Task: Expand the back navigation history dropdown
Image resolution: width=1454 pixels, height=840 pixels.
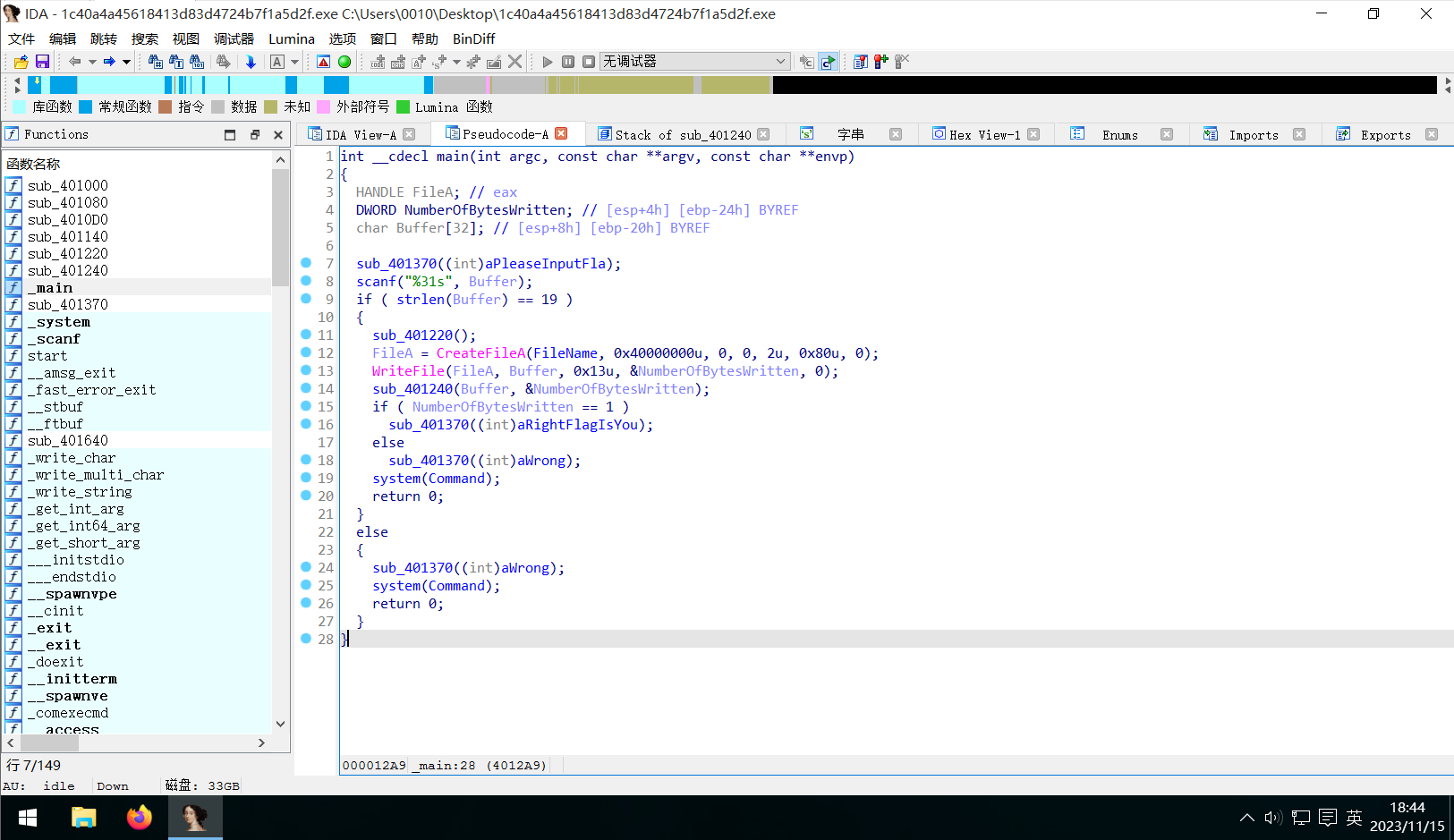Action: coord(92,62)
